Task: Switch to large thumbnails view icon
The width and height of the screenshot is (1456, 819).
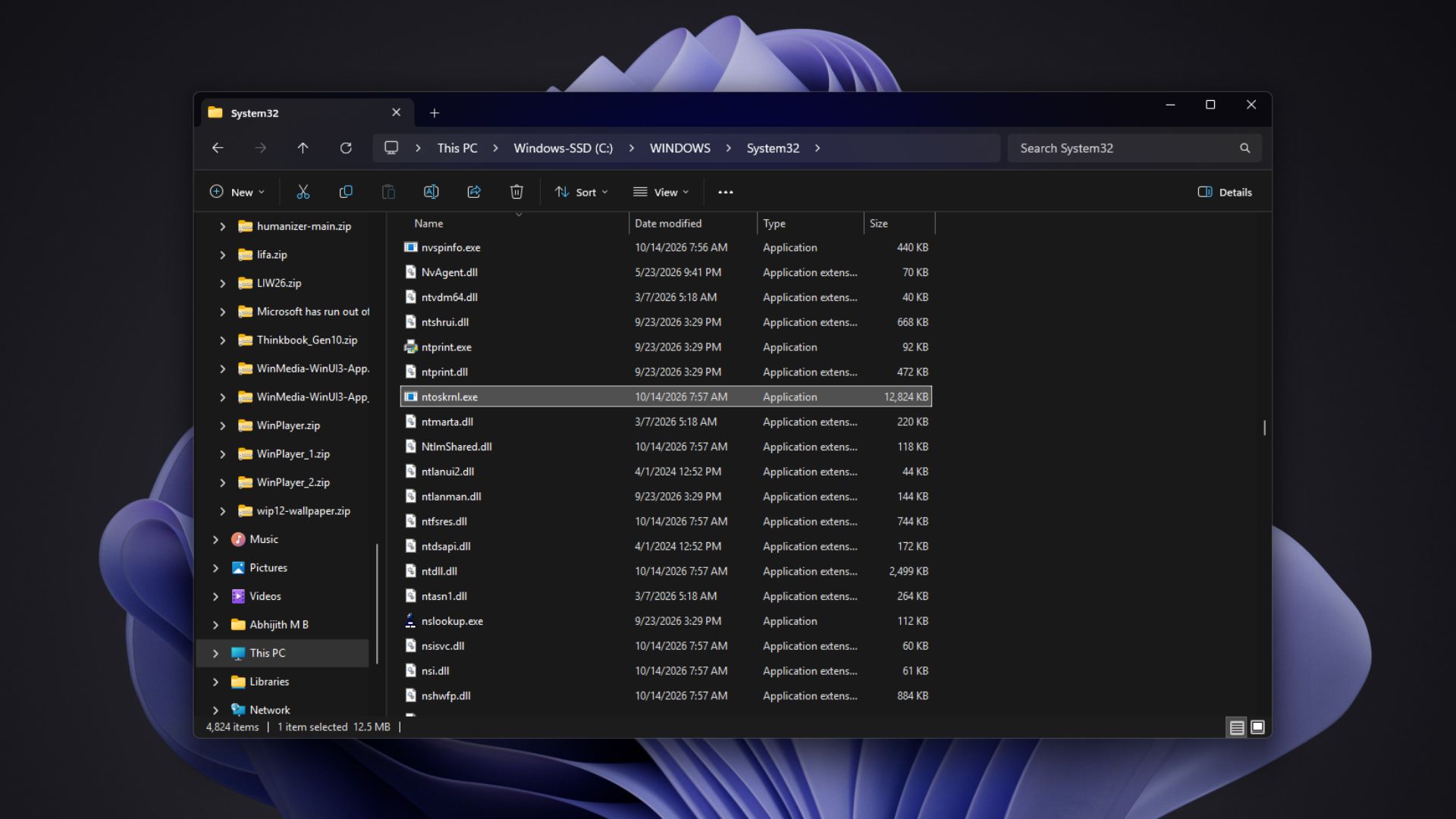Action: (x=1257, y=727)
